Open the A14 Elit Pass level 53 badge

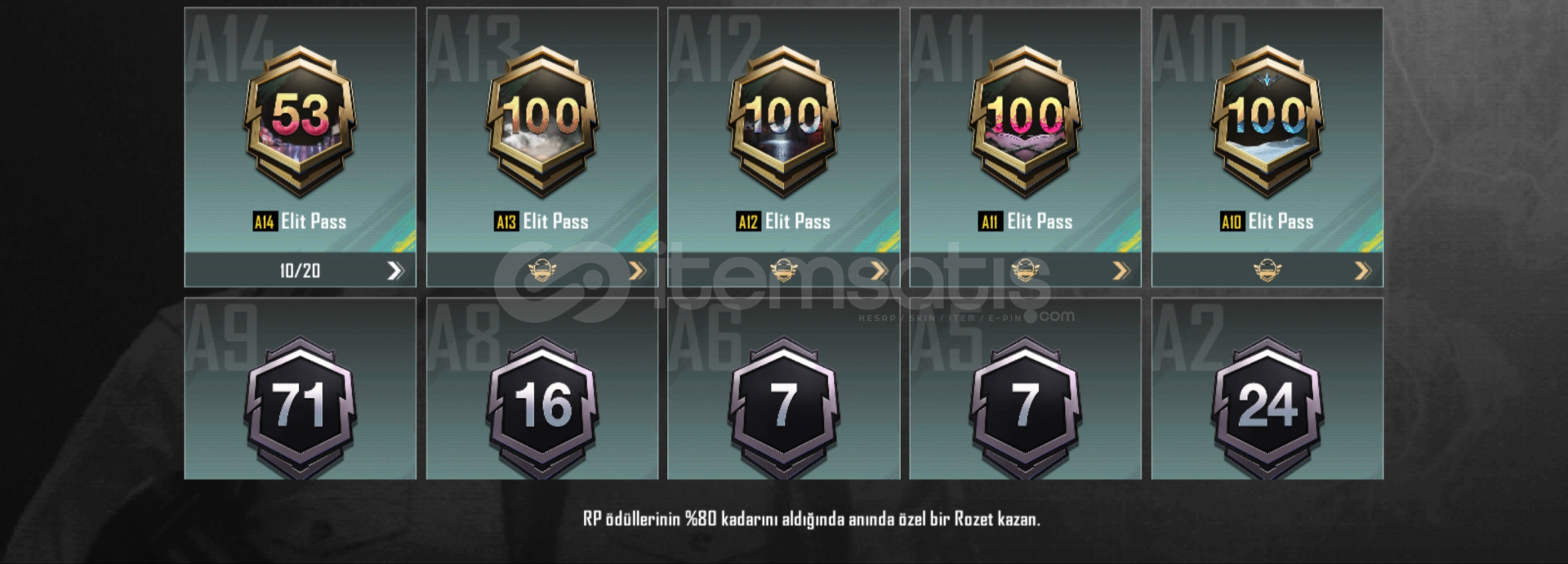[300, 121]
